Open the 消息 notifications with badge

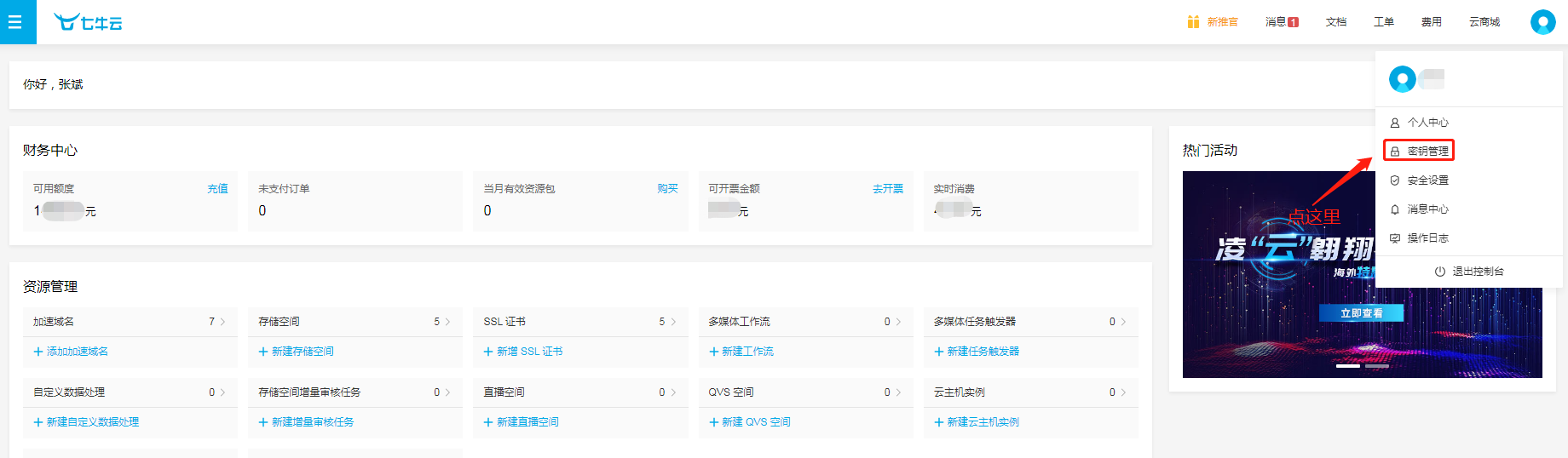[x=1282, y=22]
